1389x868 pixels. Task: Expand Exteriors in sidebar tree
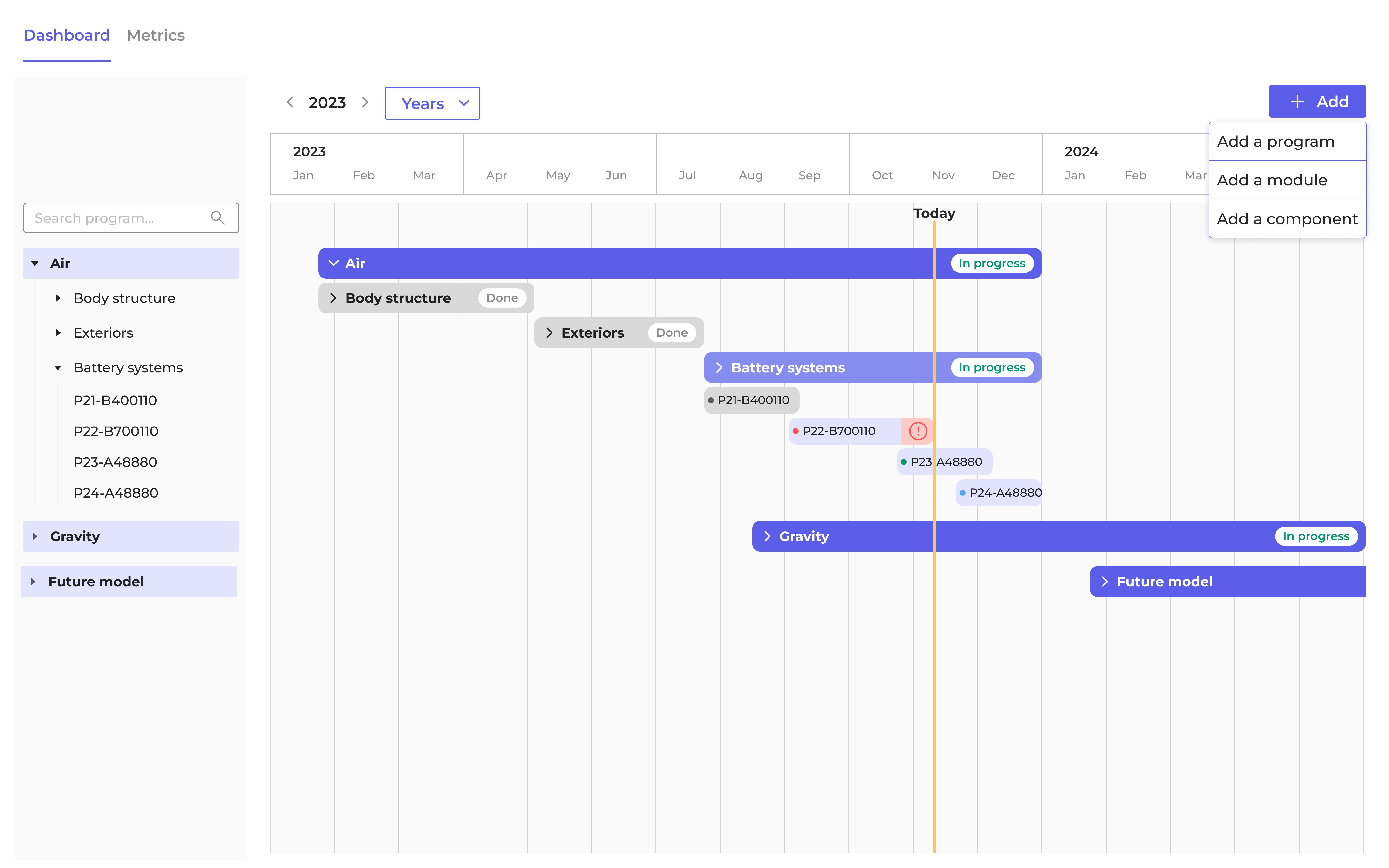pos(58,333)
